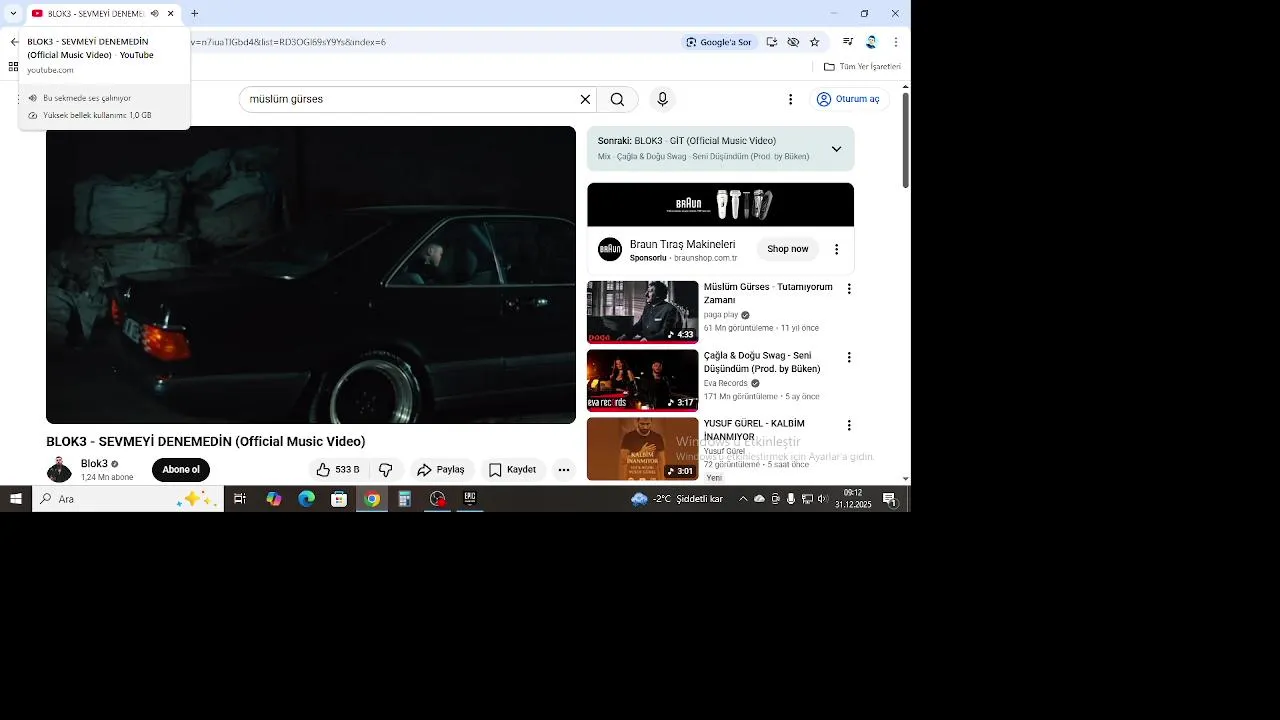Click the browser back arrow

pyautogui.click(x=14, y=42)
